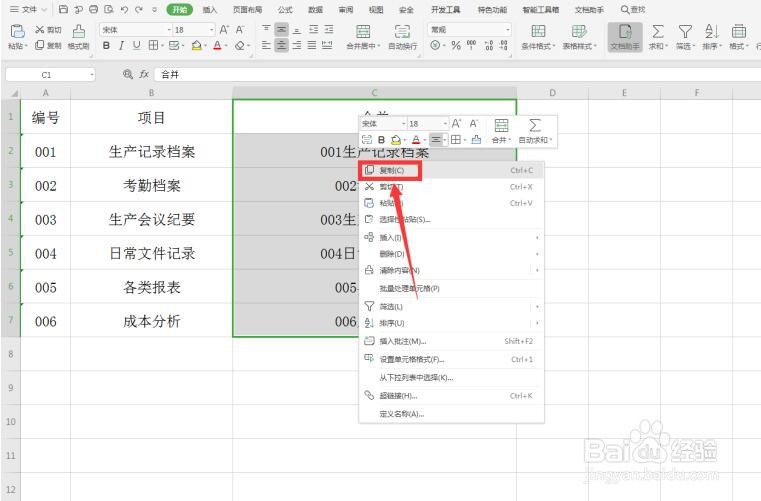Toggle Bold (B) in ribbon
This screenshot has width=761, height=501.
(106, 46)
